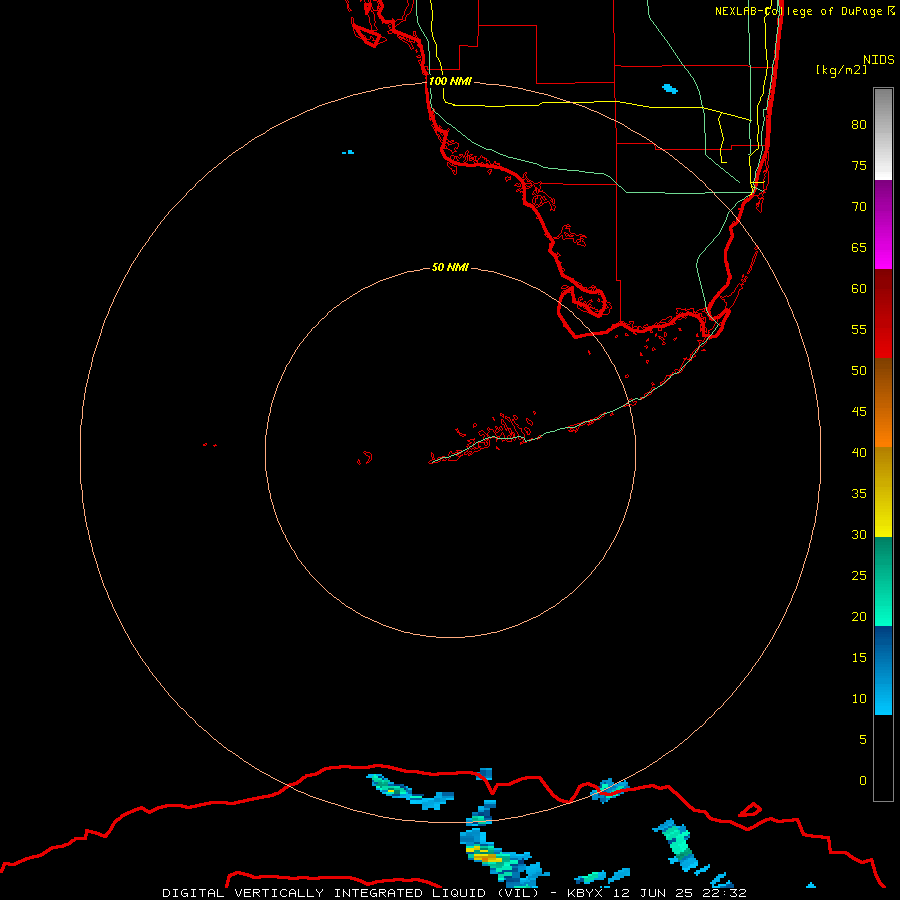Select the 10 value on the color scale
This screenshot has height=900, width=900.
(859, 699)
